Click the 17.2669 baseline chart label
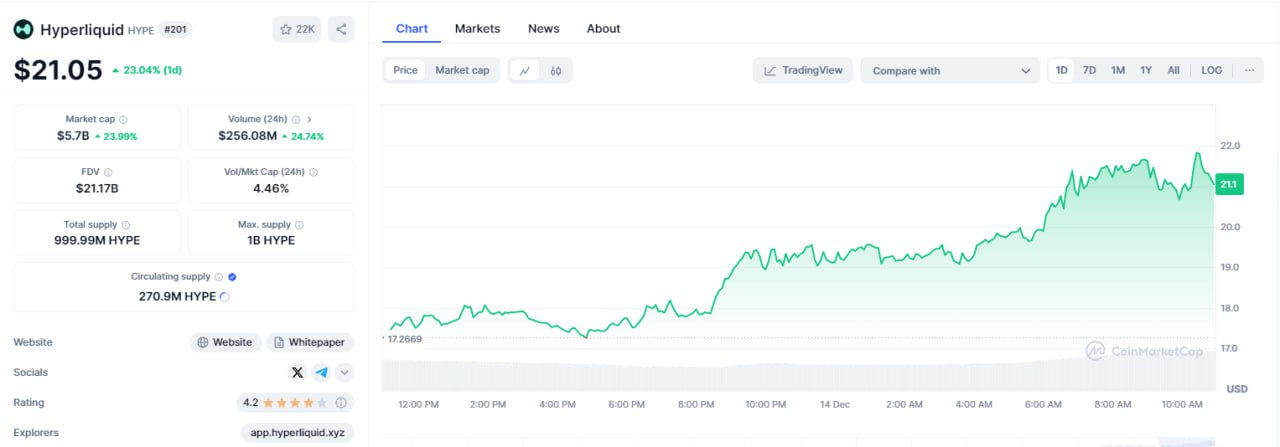This screenshot has width=1280, height=447. click(403, 339)
